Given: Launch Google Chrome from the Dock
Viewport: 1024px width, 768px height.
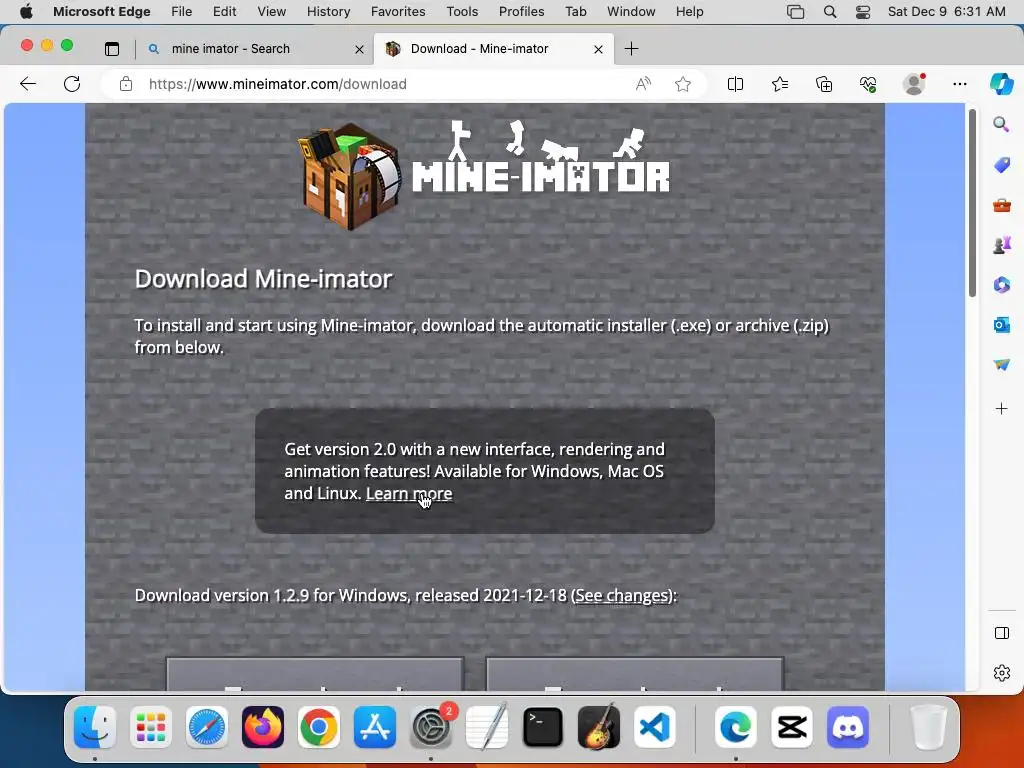Looking at the screenshot, I should [x=319, y=727].
